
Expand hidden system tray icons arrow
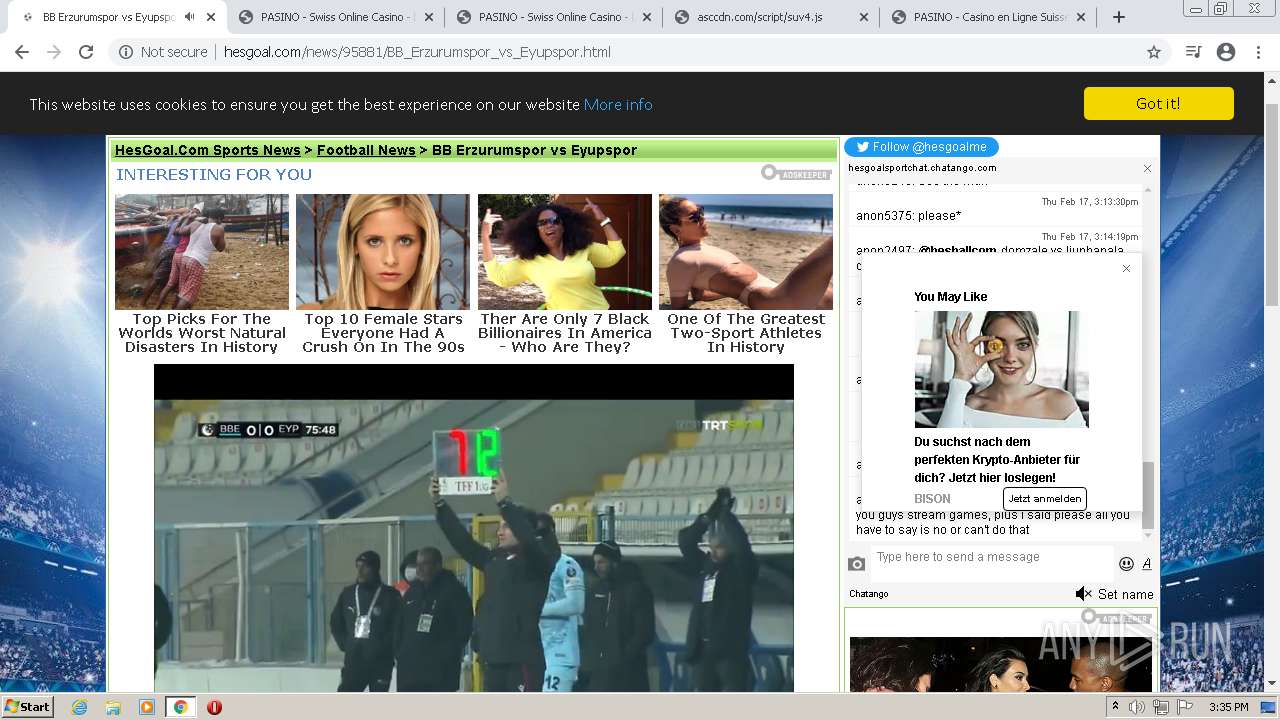coord(1115,707)
